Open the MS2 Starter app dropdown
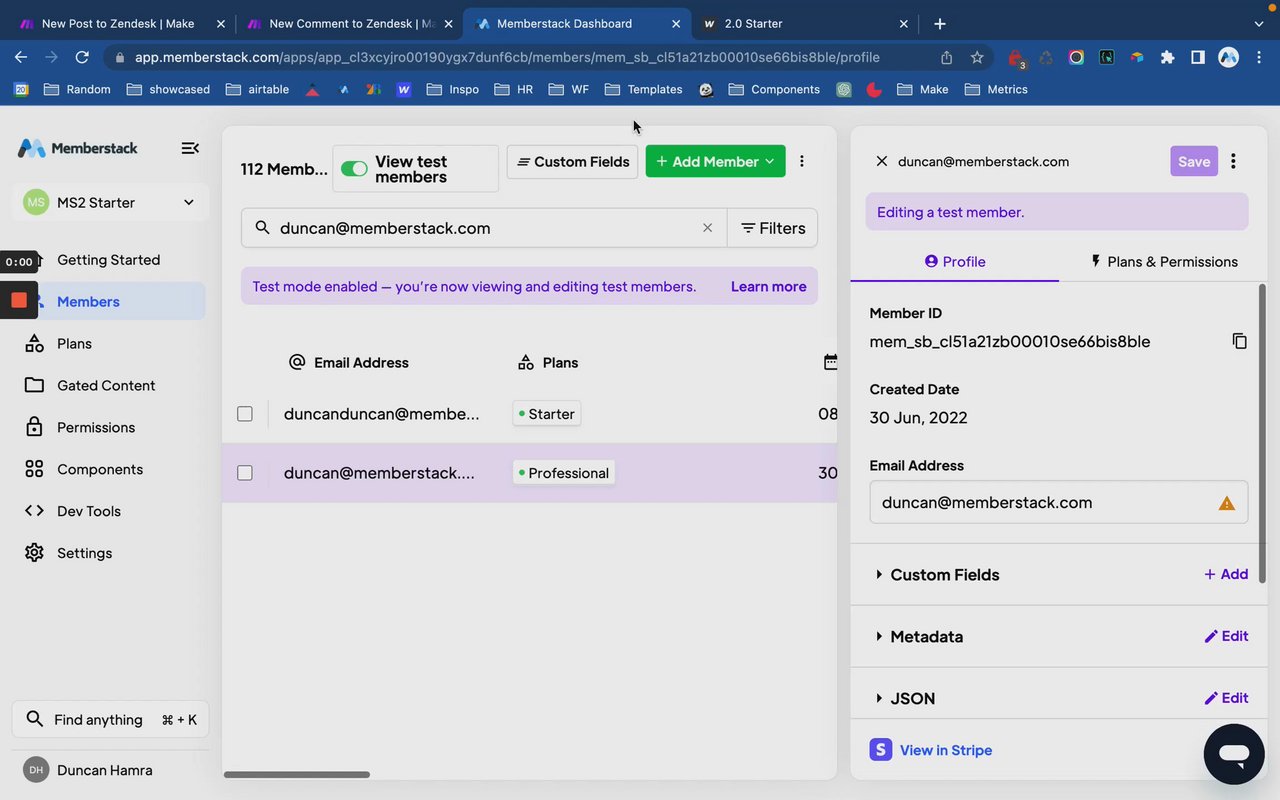The image size is (1280, 800). (x=110, y=203)
